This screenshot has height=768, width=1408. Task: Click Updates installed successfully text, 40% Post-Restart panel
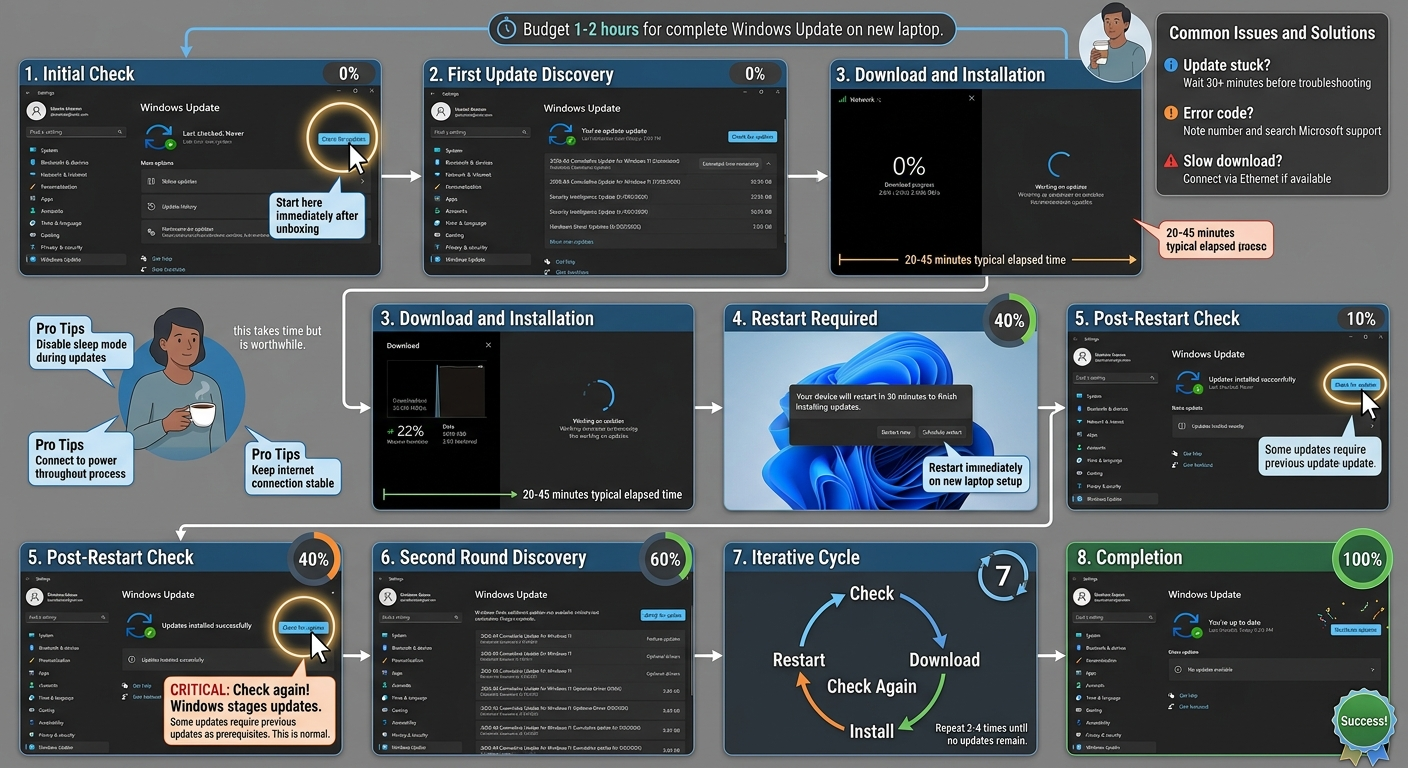pos(207,625)
